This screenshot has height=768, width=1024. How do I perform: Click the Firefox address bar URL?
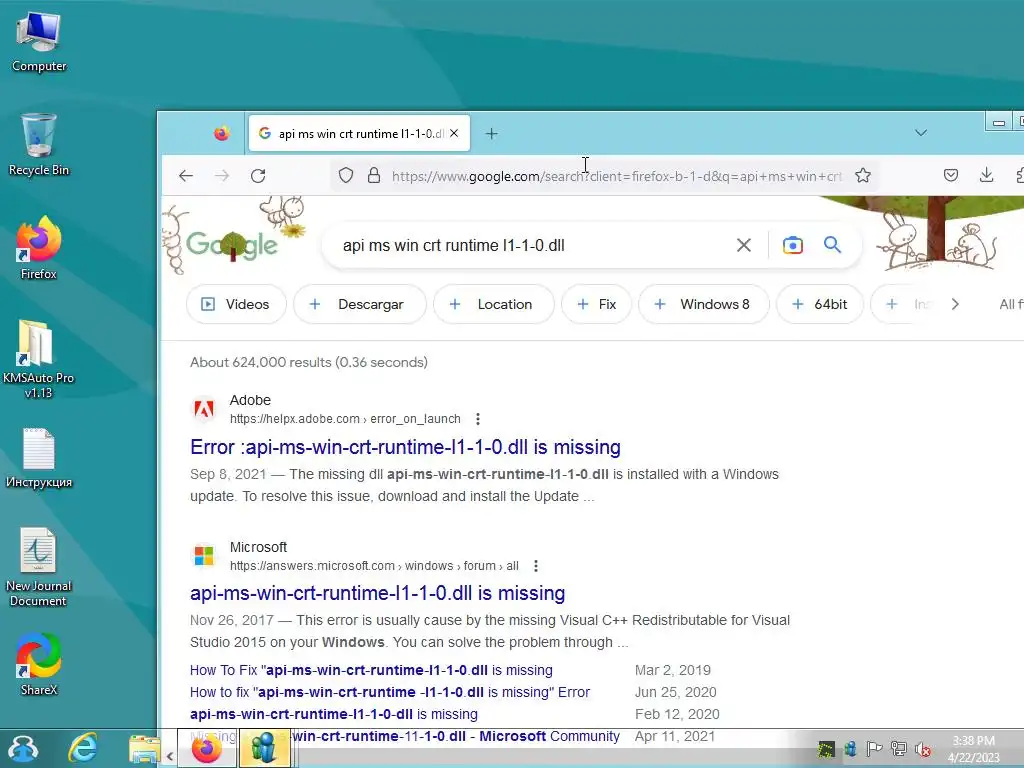coord(617,176)
